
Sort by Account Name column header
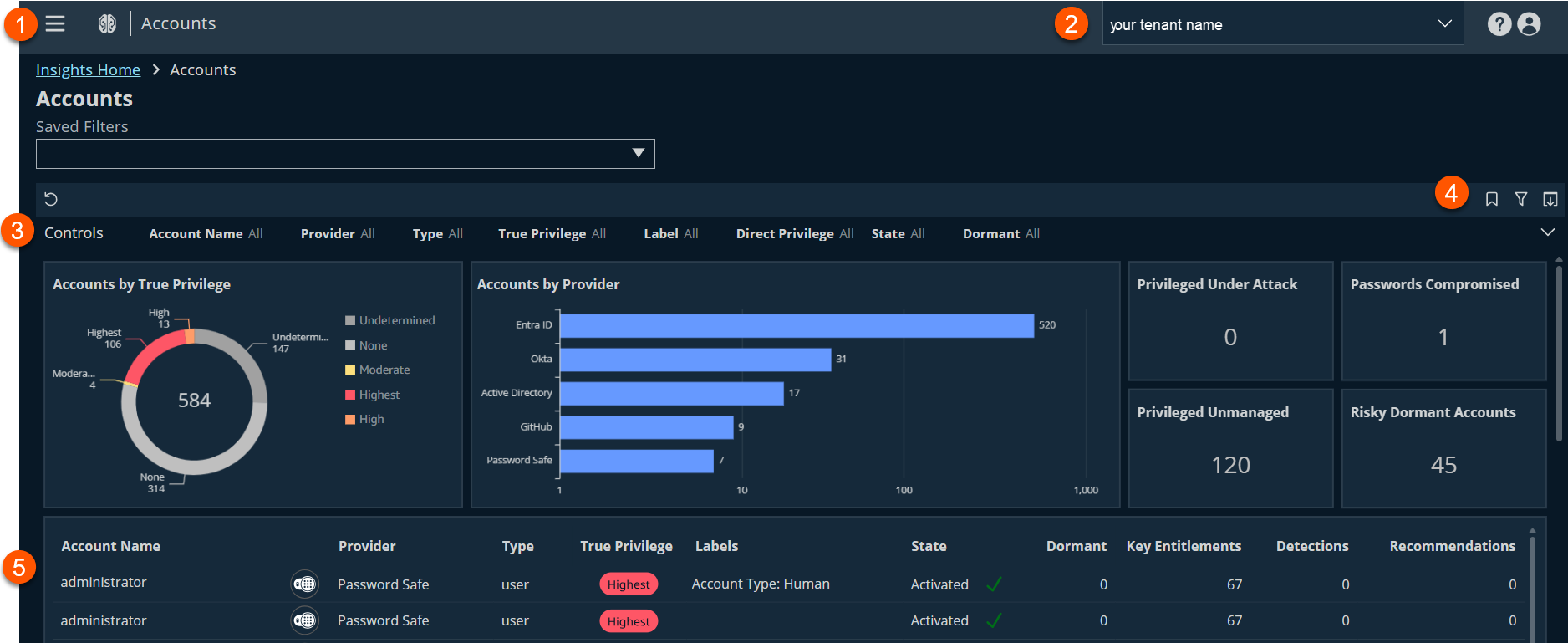click(110, 546)
